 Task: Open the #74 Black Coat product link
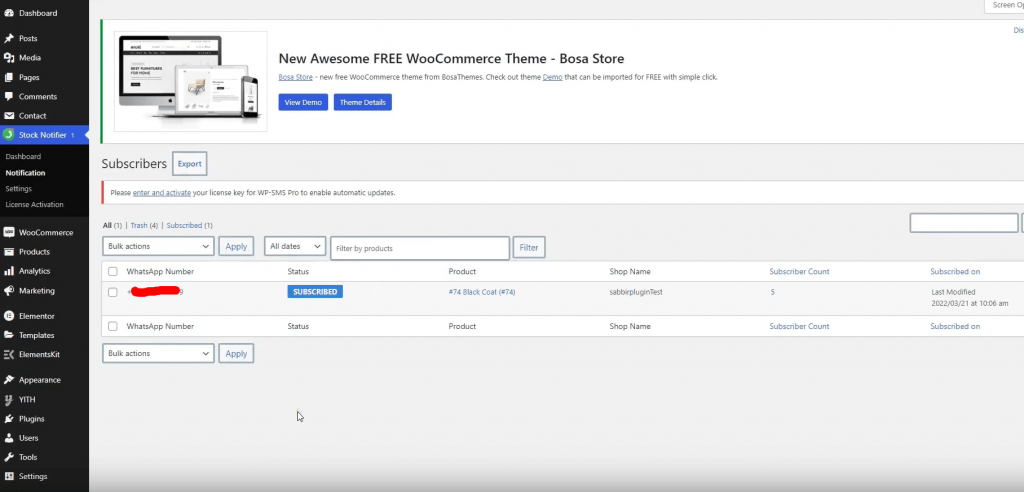[482, 292]
